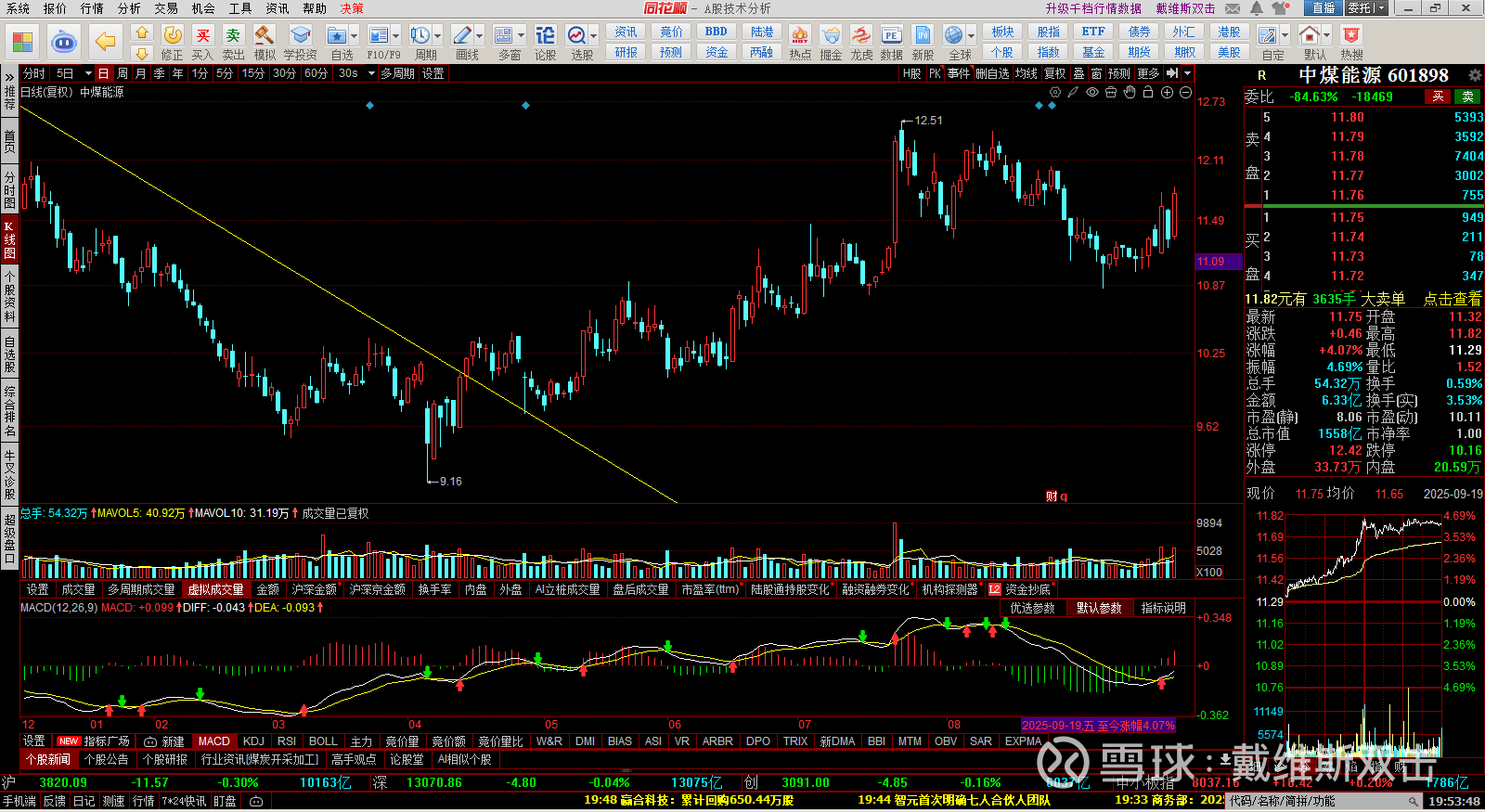Viewport: 1485px width, 812px height.
Task: Expand the 自选 dropdown arrow
Action: pos(354,36)
